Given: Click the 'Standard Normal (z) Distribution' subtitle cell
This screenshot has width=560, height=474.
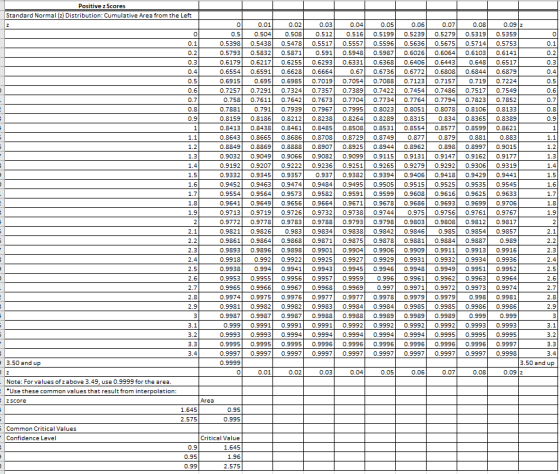Looking at the screenshot, I should pyautogui.click(x=102, y=15).
